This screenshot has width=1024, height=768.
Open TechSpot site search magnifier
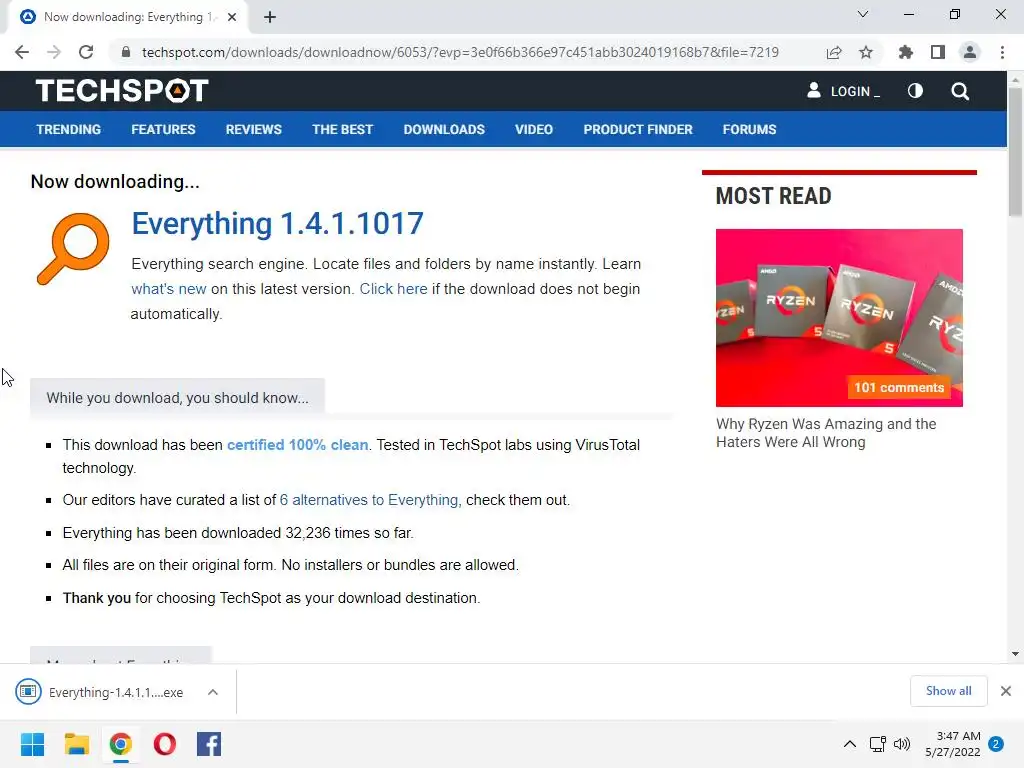coord(960,91)
